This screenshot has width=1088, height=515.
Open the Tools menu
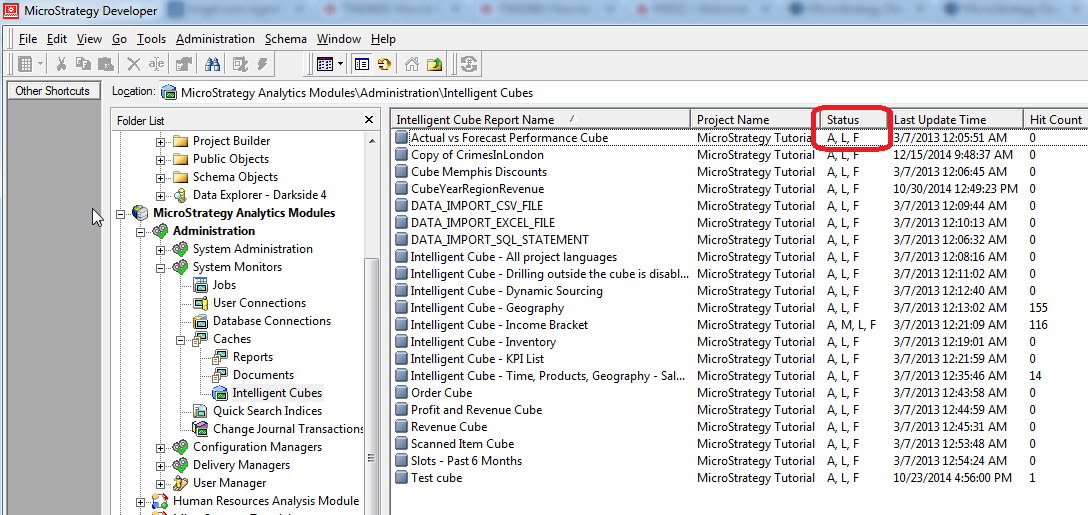[151, 39]
